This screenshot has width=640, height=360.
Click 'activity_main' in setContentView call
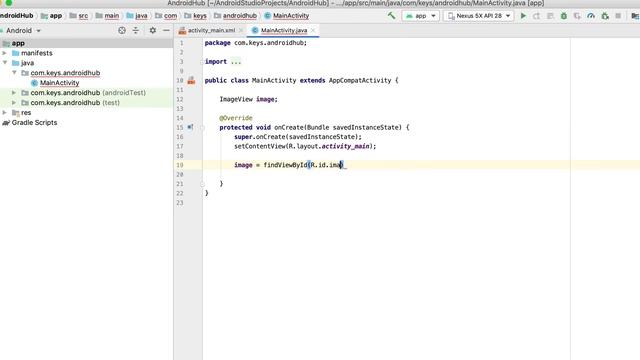pyautogui.click(x=346, y=146)
